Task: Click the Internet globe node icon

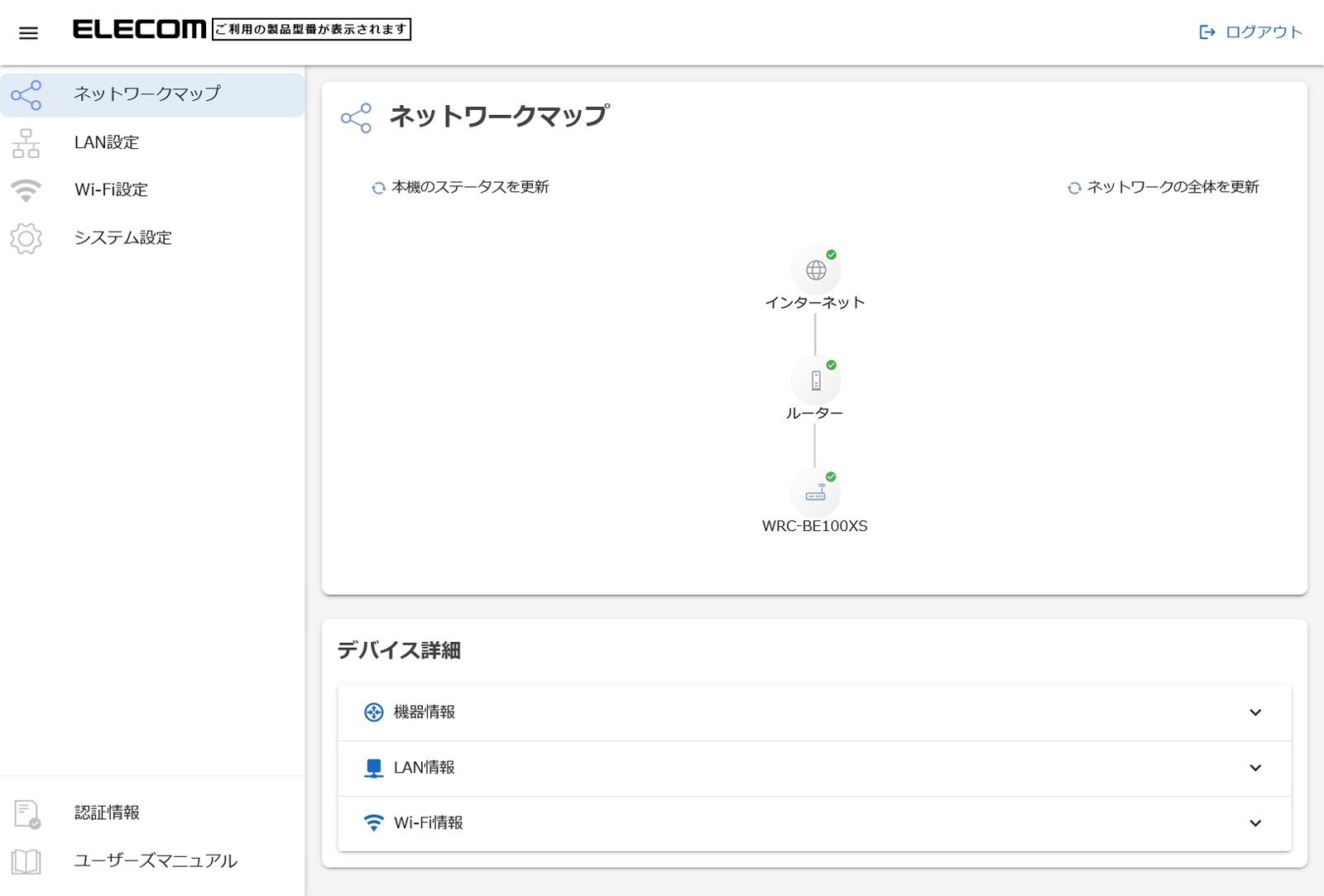Action: (816, 271)
